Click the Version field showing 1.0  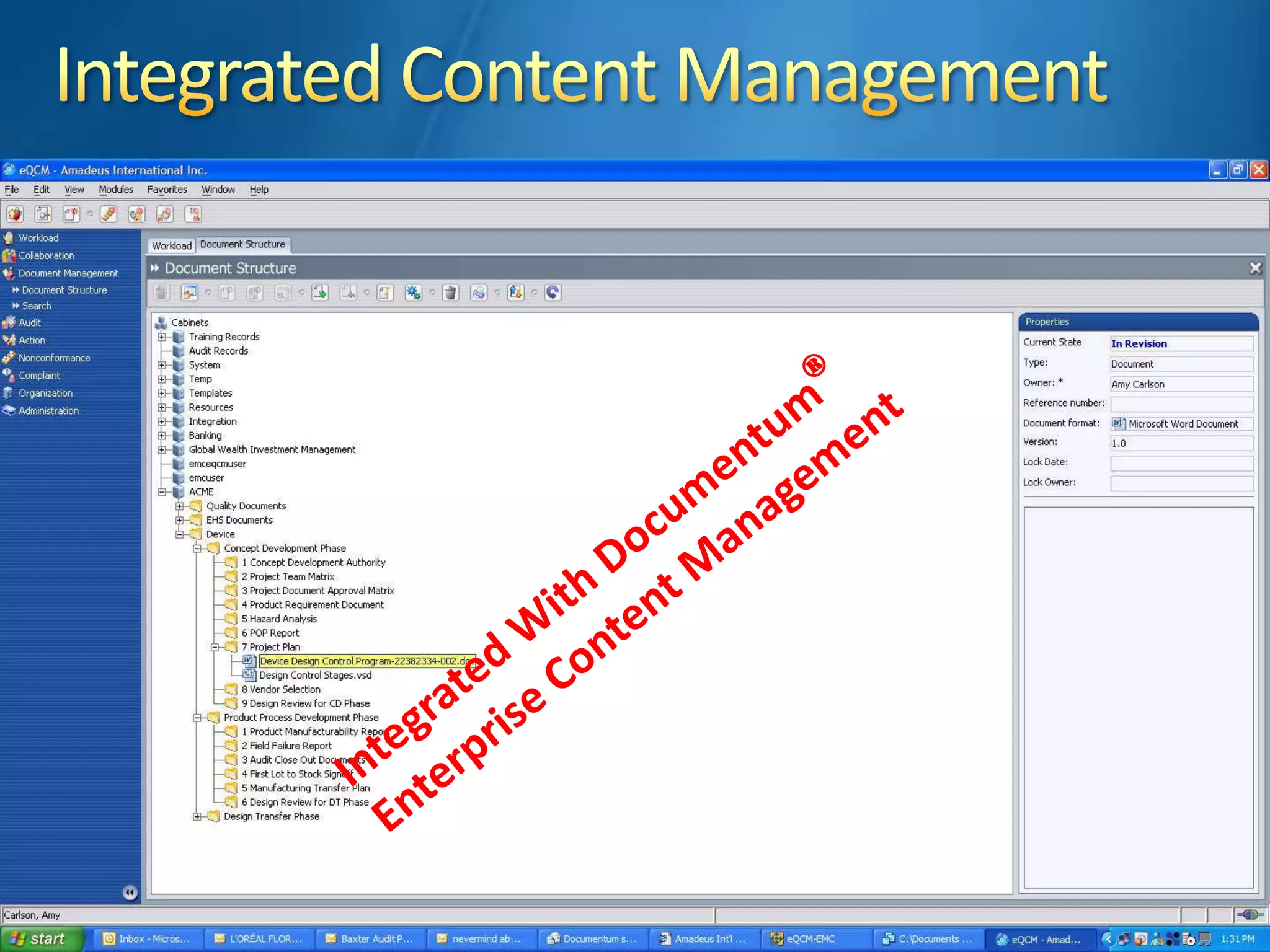point(1182,443)
